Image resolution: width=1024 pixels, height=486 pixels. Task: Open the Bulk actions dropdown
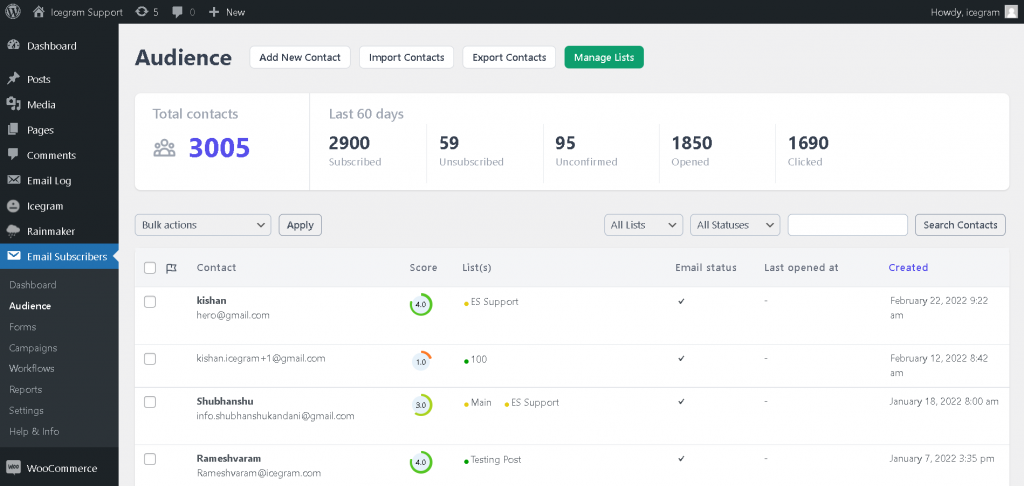point(203,225)
